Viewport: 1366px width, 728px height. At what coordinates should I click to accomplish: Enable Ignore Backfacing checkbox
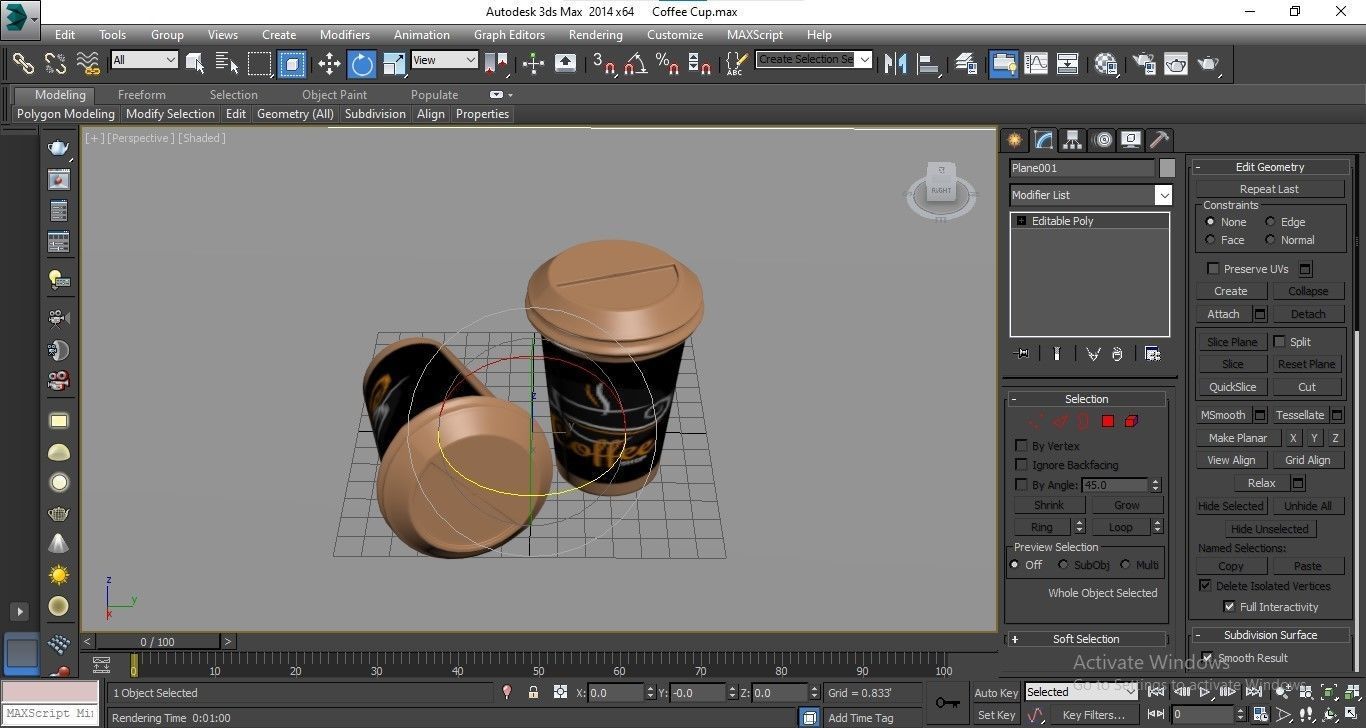point(1021,465)
